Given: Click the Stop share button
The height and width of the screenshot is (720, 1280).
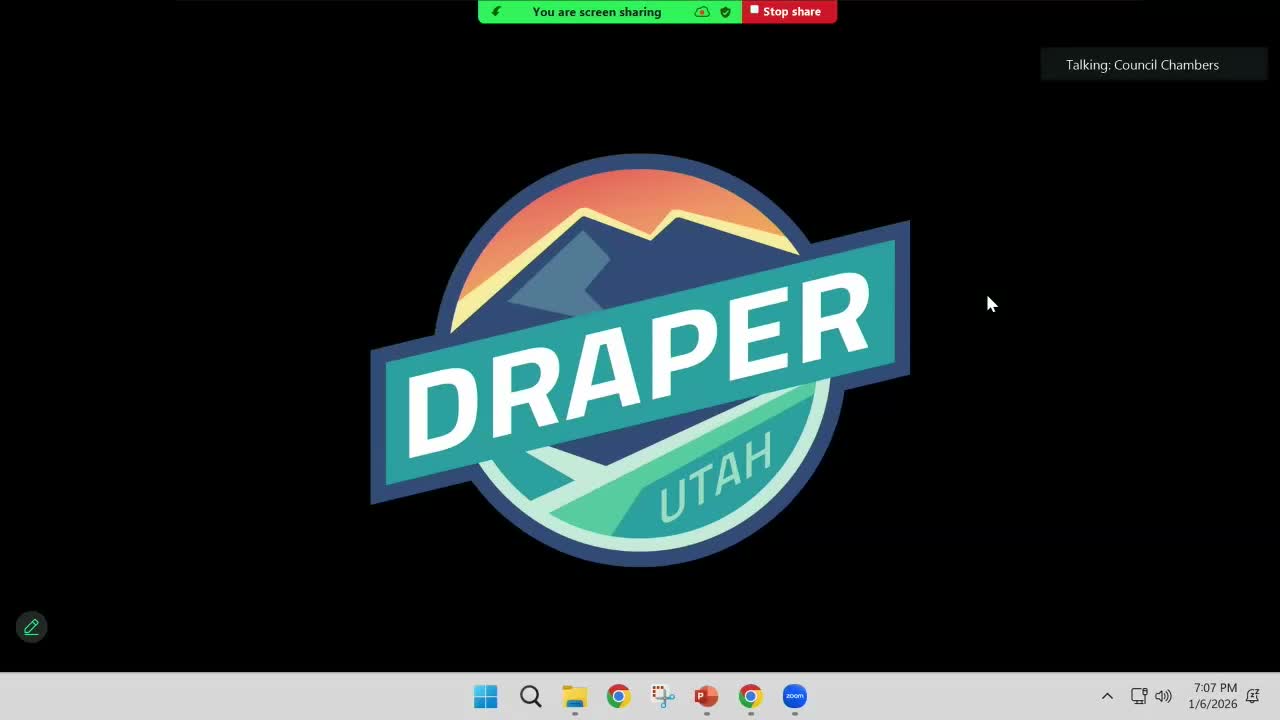Looking at the screenshot, I should click(788, 12).
